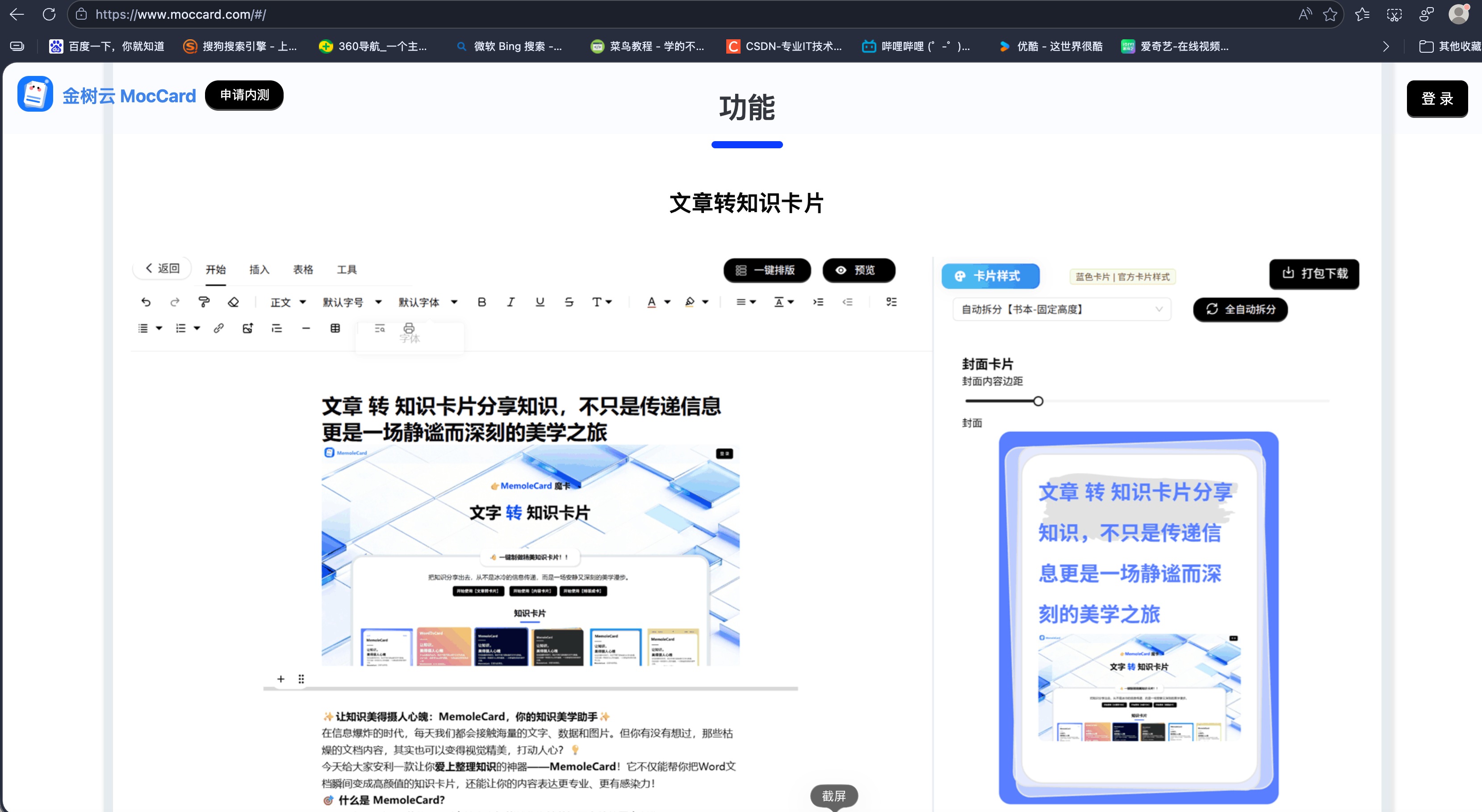Open the font color dropdown
1482x812 pixels.
658,302
